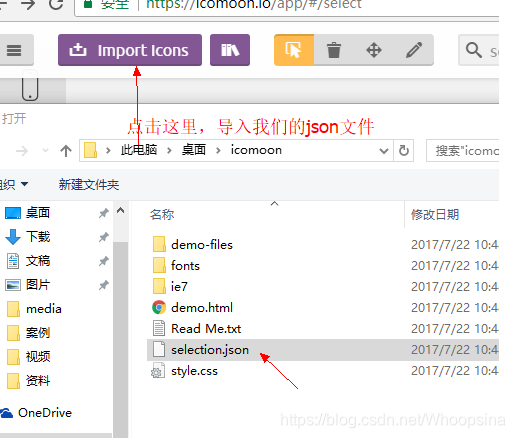Select the fonts folder
The image size is (515, 438).
pos(185,266)
